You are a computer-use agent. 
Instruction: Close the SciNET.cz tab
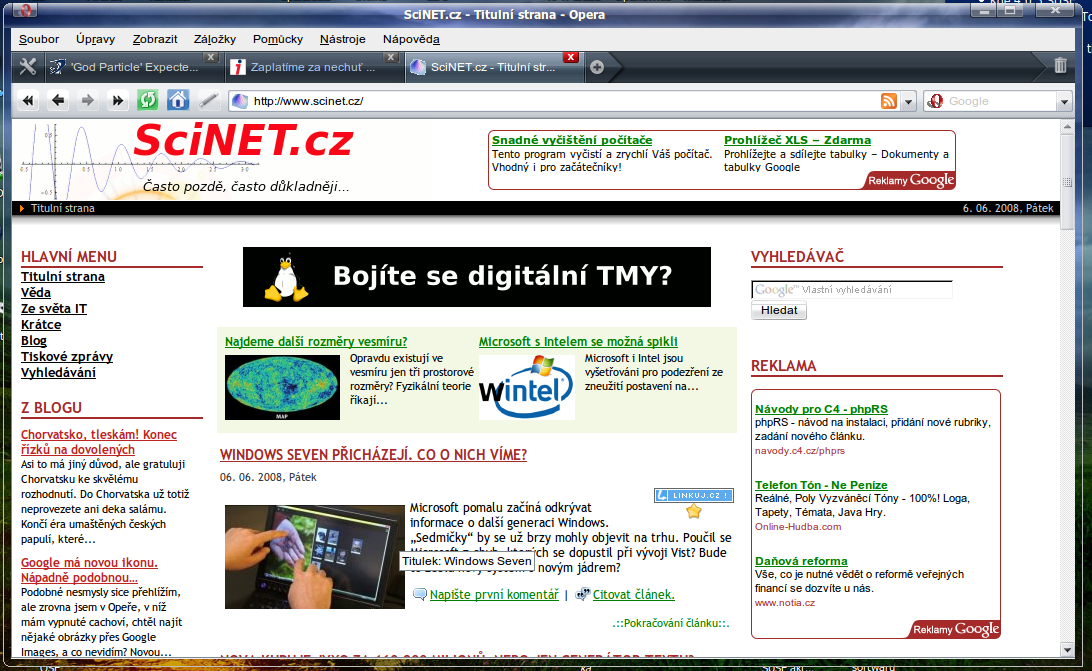pos(570,57)
